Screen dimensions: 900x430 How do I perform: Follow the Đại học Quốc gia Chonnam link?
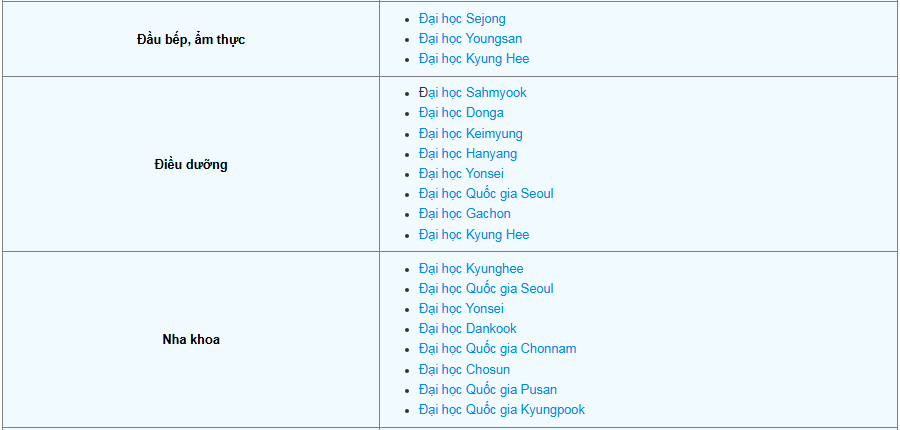click(497, 349)
